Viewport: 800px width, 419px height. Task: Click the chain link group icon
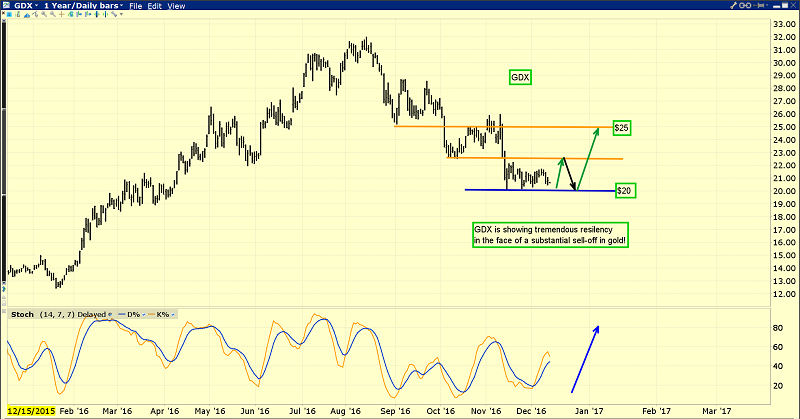(x=745, y=5)
